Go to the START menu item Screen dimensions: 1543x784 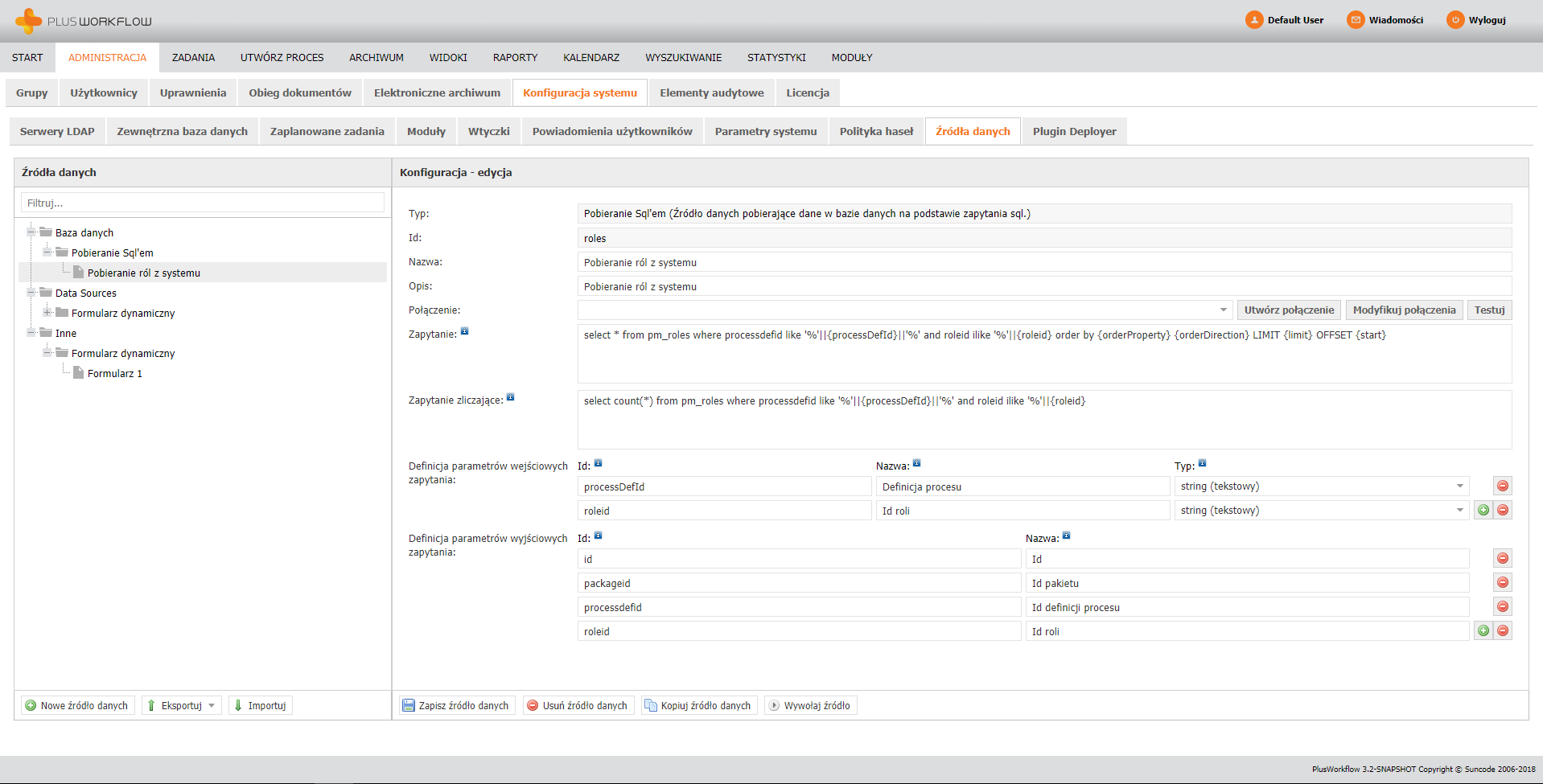pos(27,58)
